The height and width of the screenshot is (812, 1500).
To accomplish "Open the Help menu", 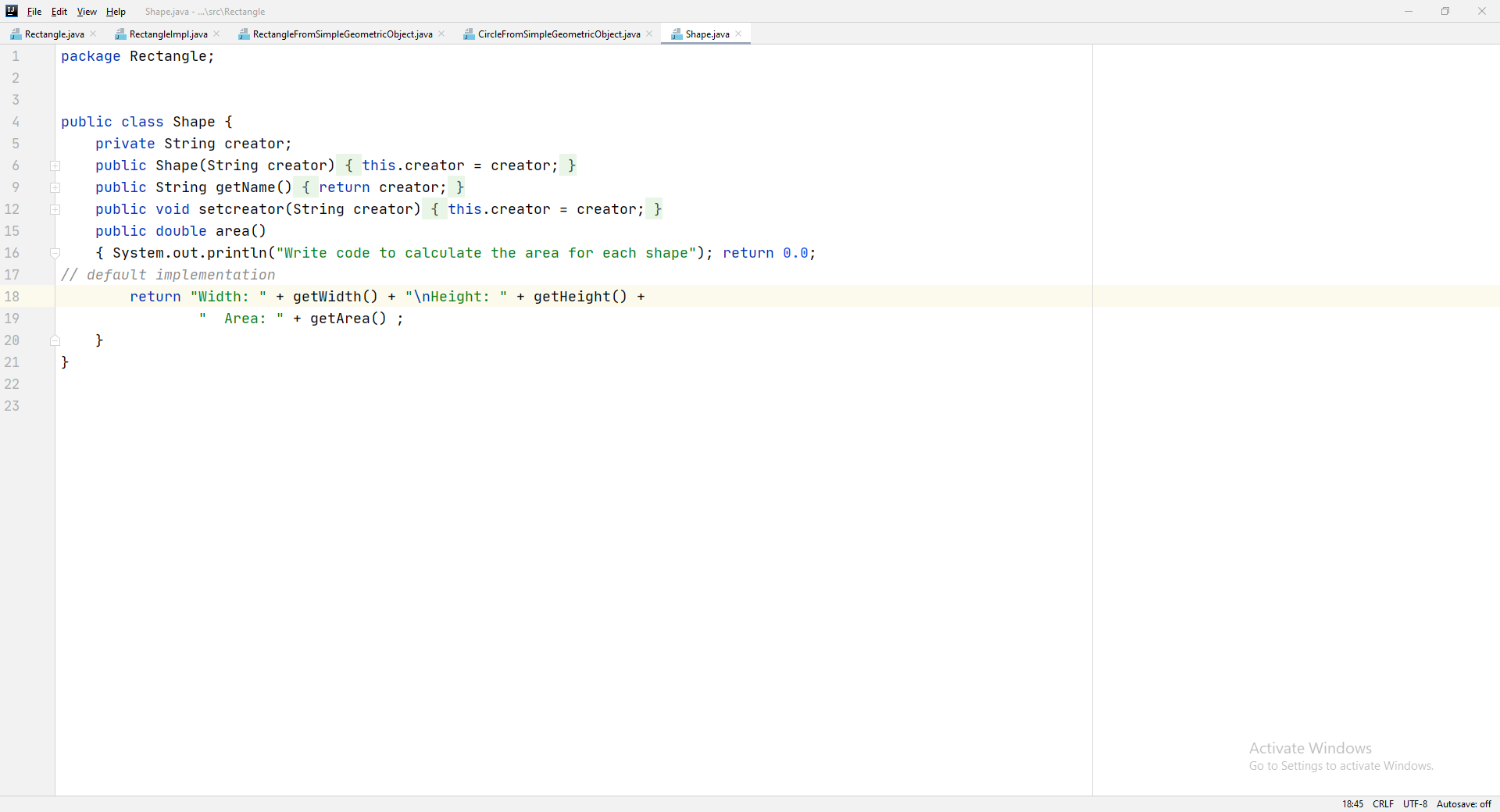I will pyautogui.click(x=115, y=11).
